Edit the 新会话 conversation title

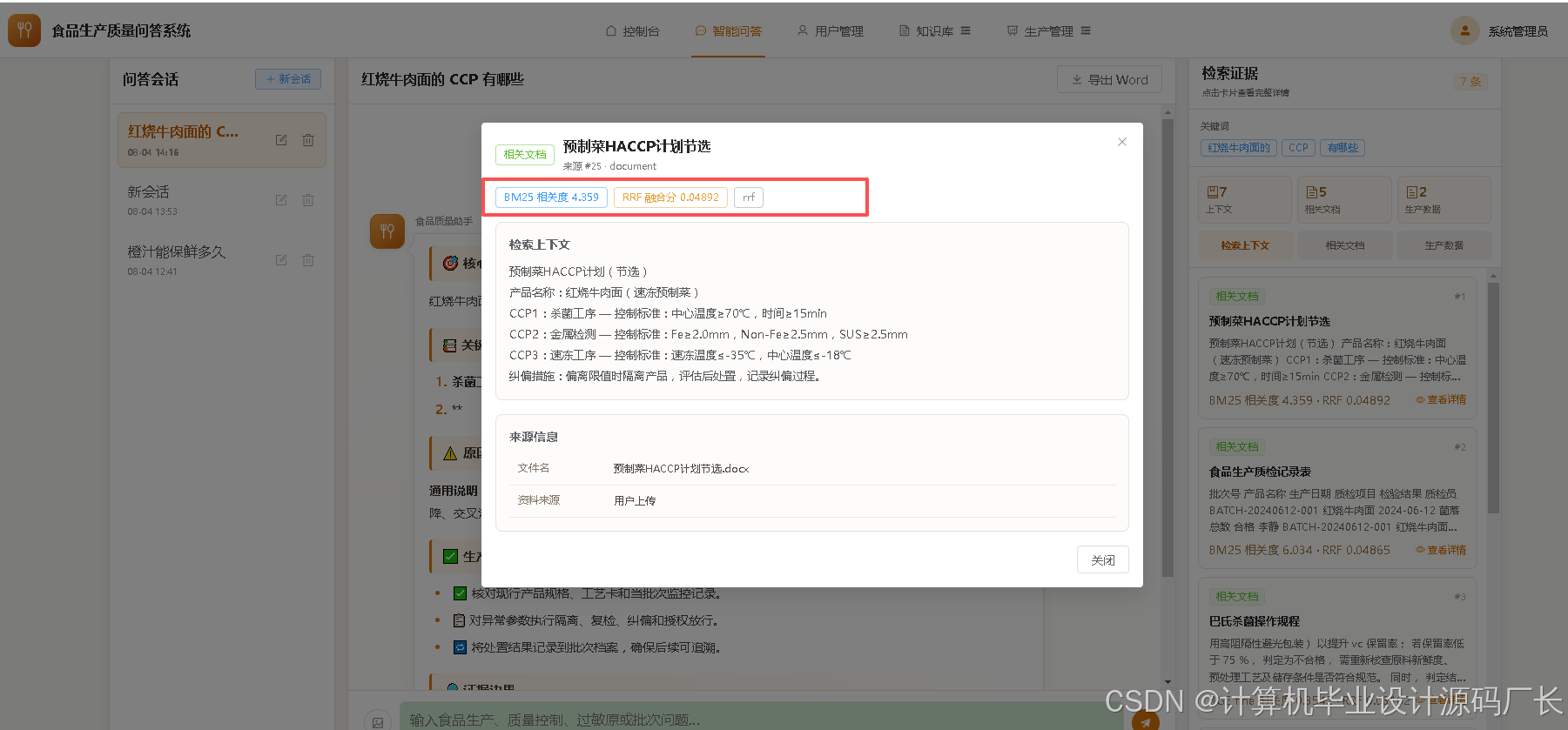(281, 200)
